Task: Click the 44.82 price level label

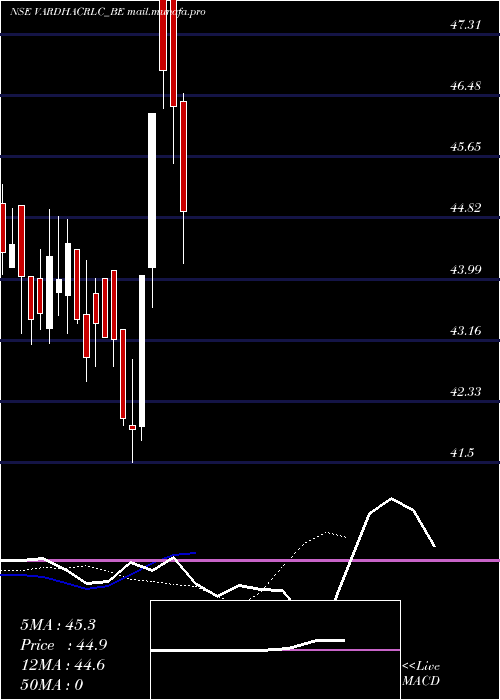Action: click(466, 208)
